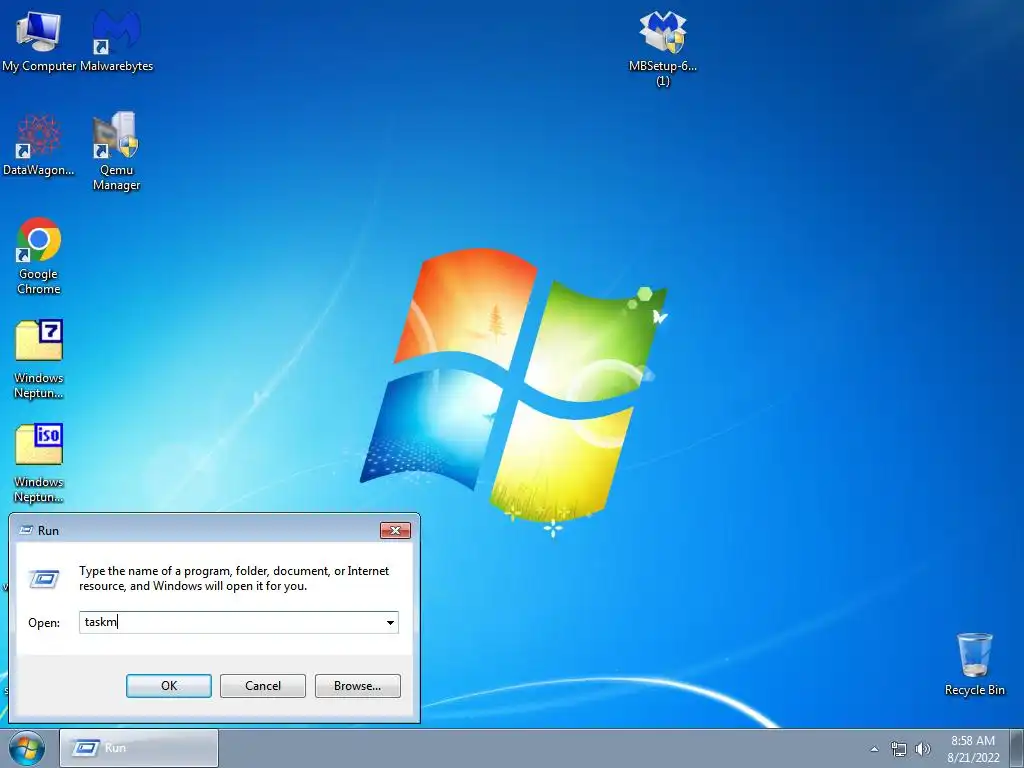
Task: Click the Run taskbar button
Action: tap(138, 748)
